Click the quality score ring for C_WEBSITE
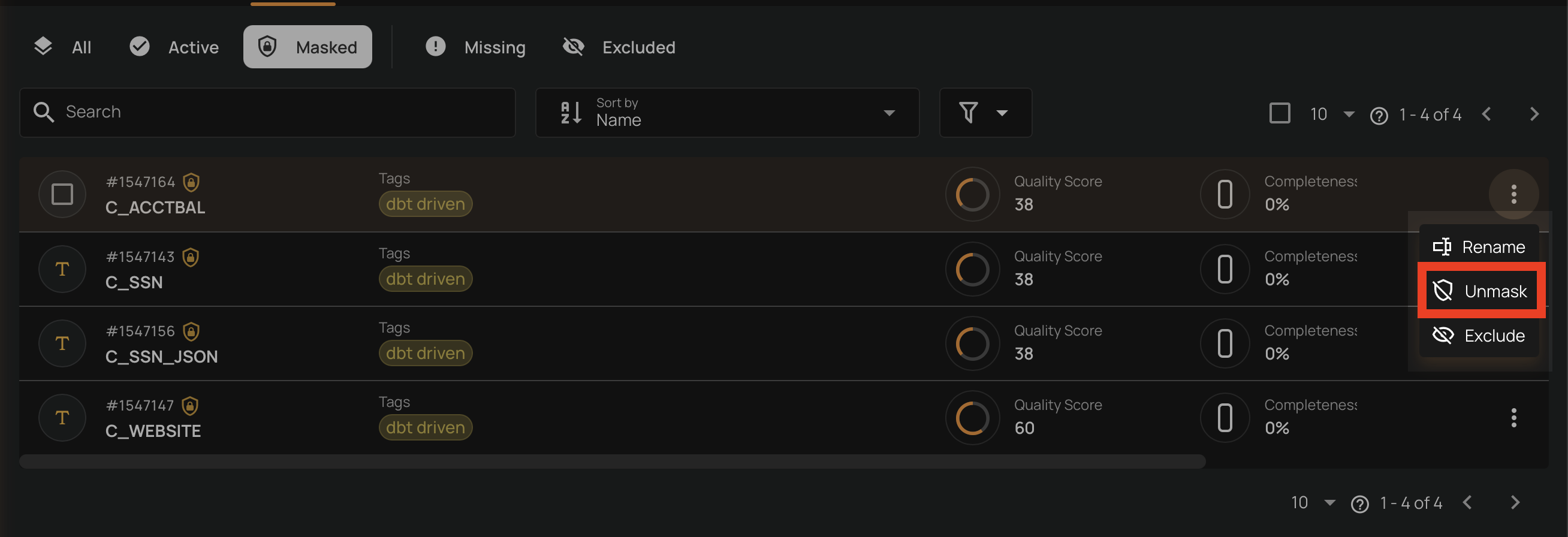Viewport: 1568px width, 537px height. point(972,418)
